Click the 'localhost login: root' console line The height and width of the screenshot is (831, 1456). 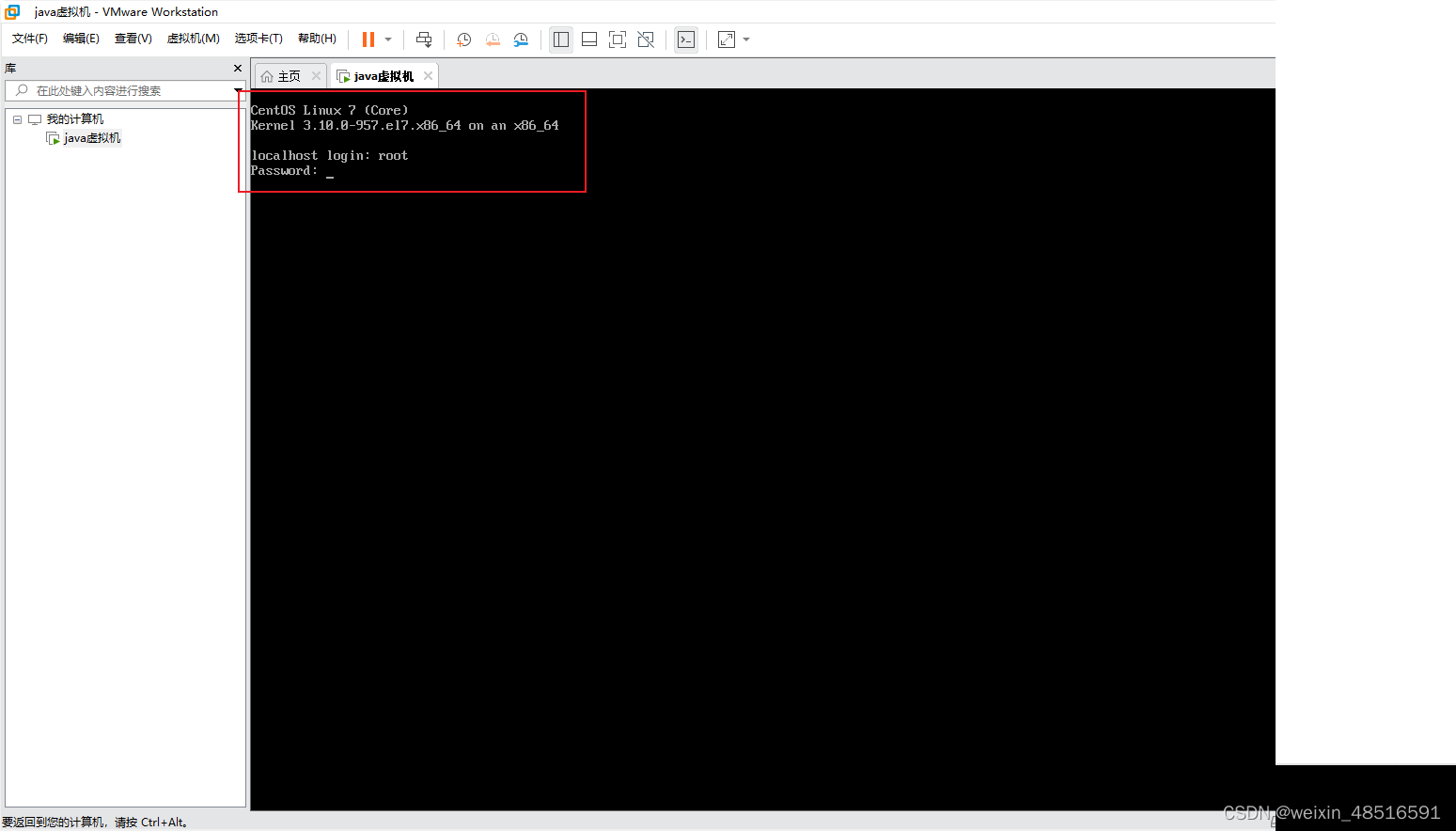point(329,156)
